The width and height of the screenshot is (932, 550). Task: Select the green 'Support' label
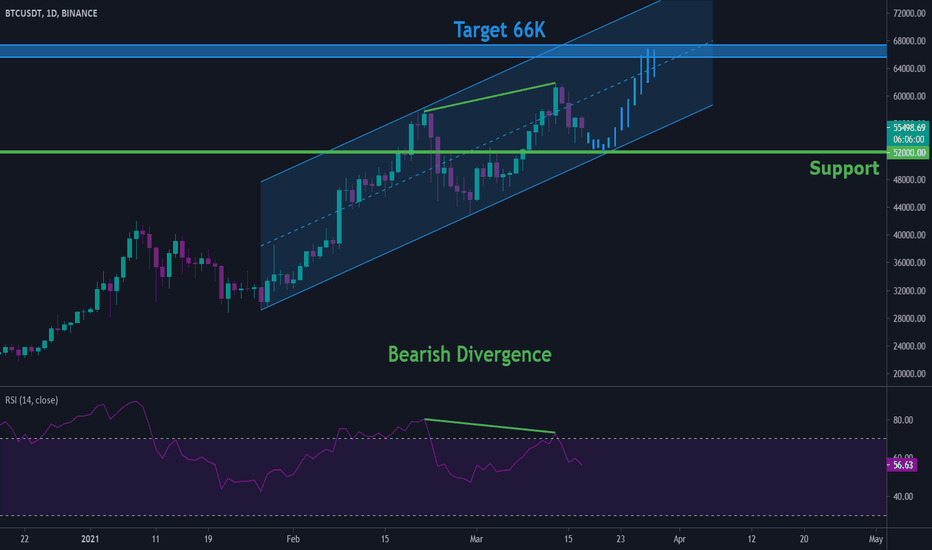click(x=844, y=168)
